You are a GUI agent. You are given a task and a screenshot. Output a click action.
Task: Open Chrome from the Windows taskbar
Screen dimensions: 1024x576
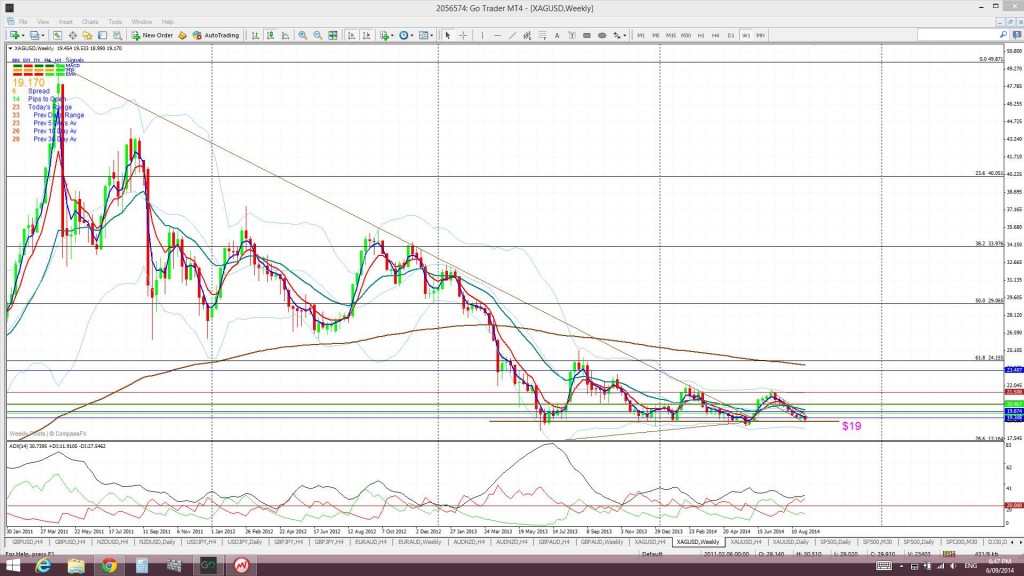[x=107, y=566]
